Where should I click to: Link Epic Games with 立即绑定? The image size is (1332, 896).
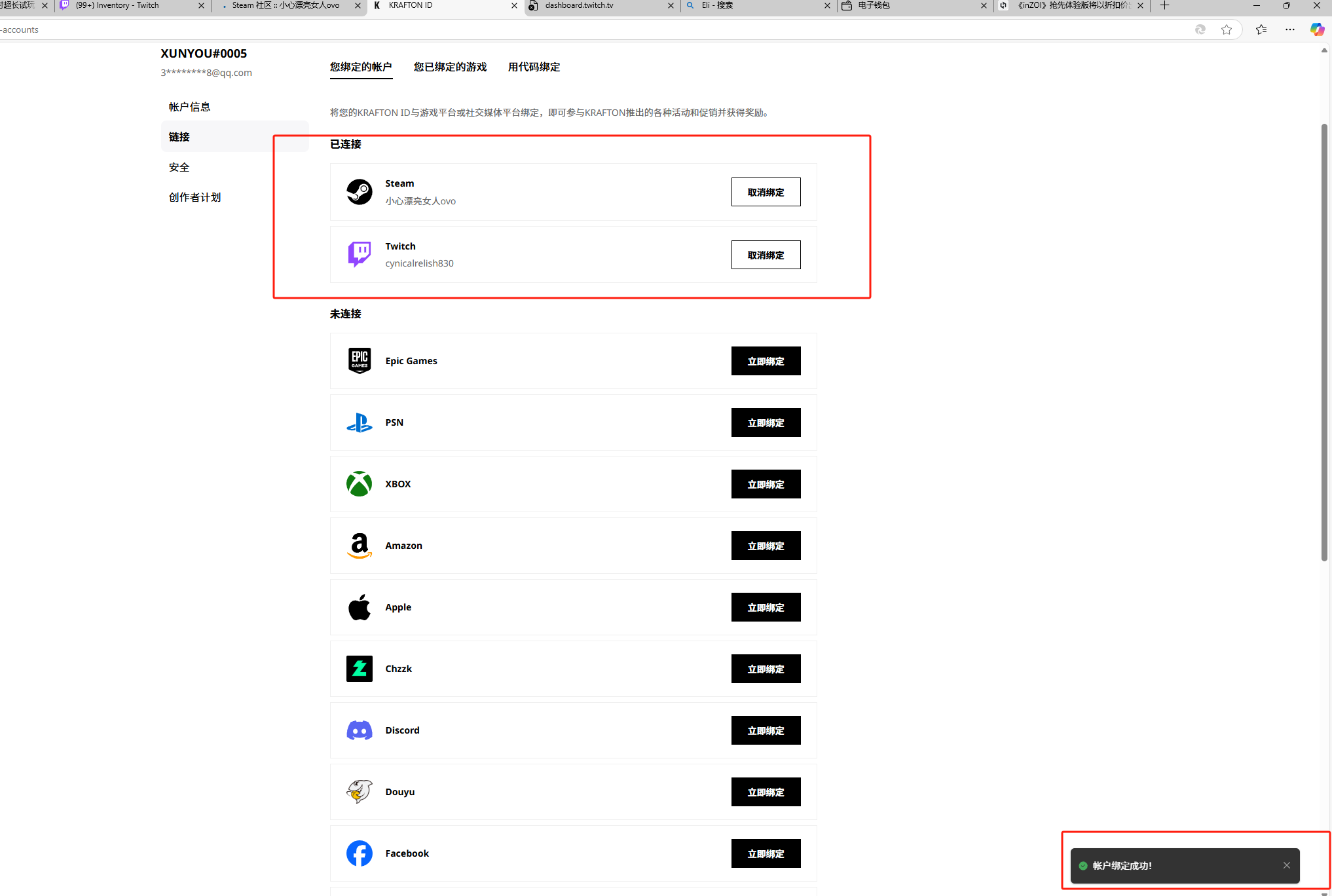(766, 361)
